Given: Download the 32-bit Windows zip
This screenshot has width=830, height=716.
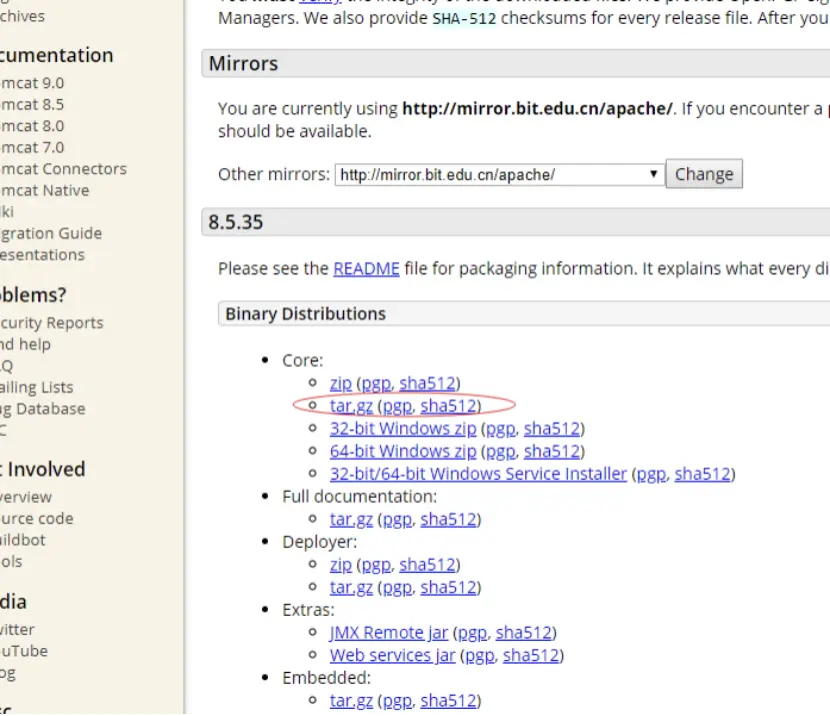Looking at the screenshot, I should [x=403, y=429].
